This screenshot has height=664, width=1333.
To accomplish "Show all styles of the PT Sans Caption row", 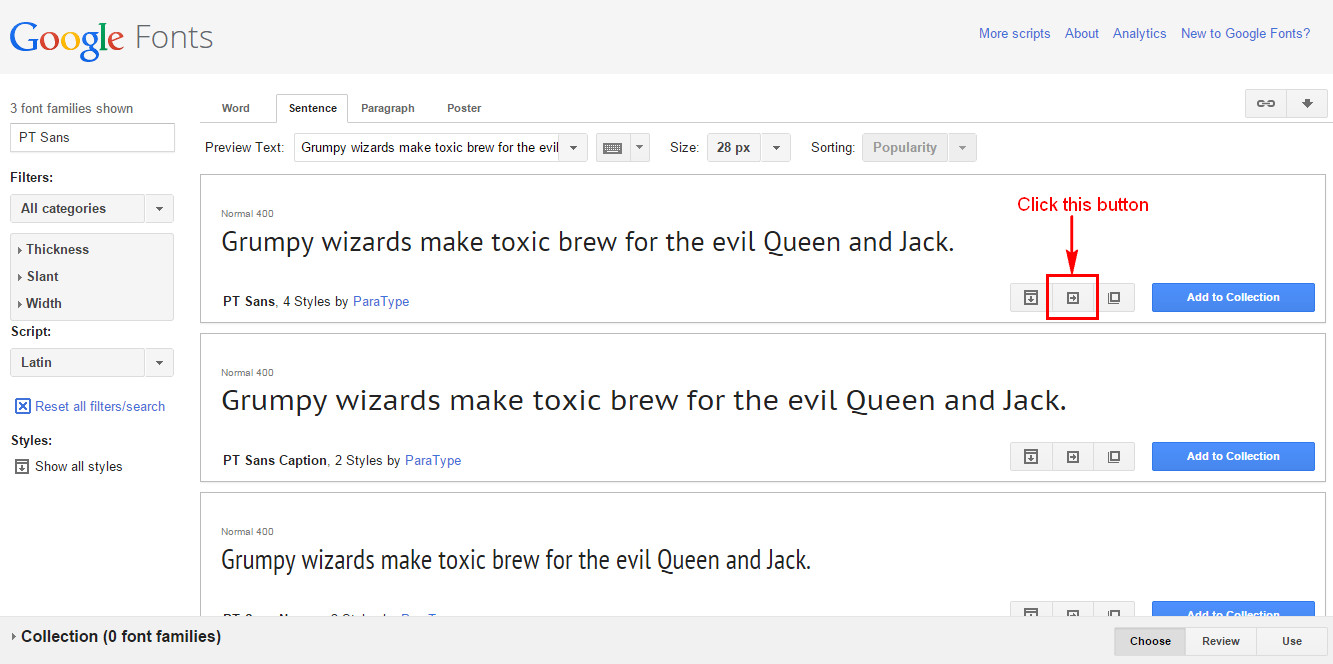I will [1031, 457].
